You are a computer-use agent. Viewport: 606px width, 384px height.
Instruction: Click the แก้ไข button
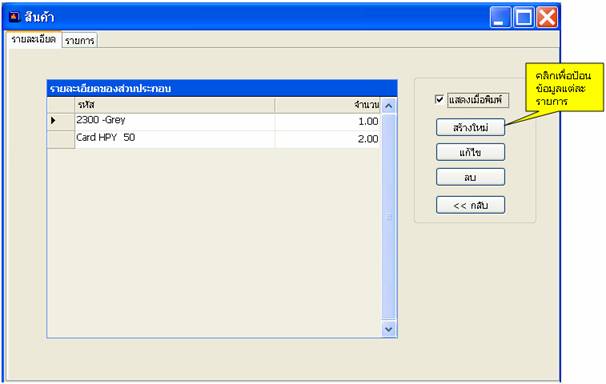pos(470,152)
